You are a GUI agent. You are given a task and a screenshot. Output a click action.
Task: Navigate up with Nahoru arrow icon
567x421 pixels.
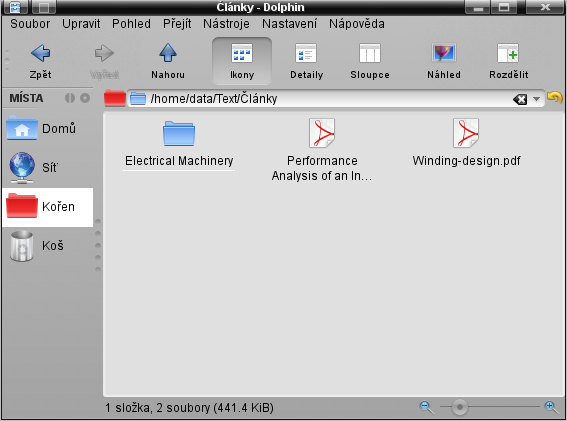(168, 53)
